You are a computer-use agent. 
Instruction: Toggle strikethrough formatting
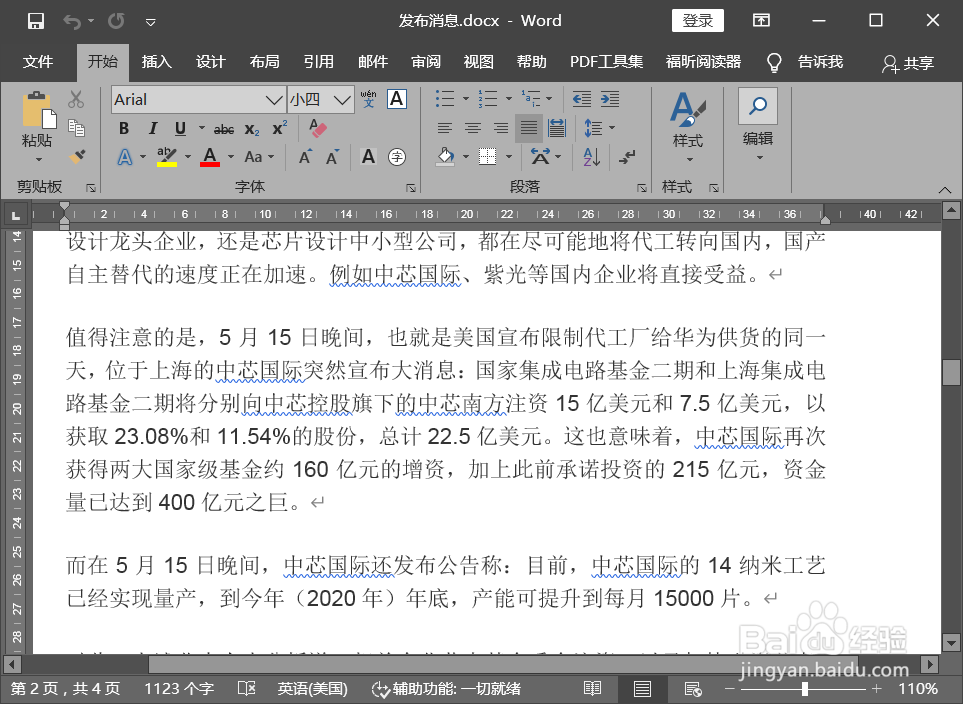pyautogui.click(x=224, y=129)
